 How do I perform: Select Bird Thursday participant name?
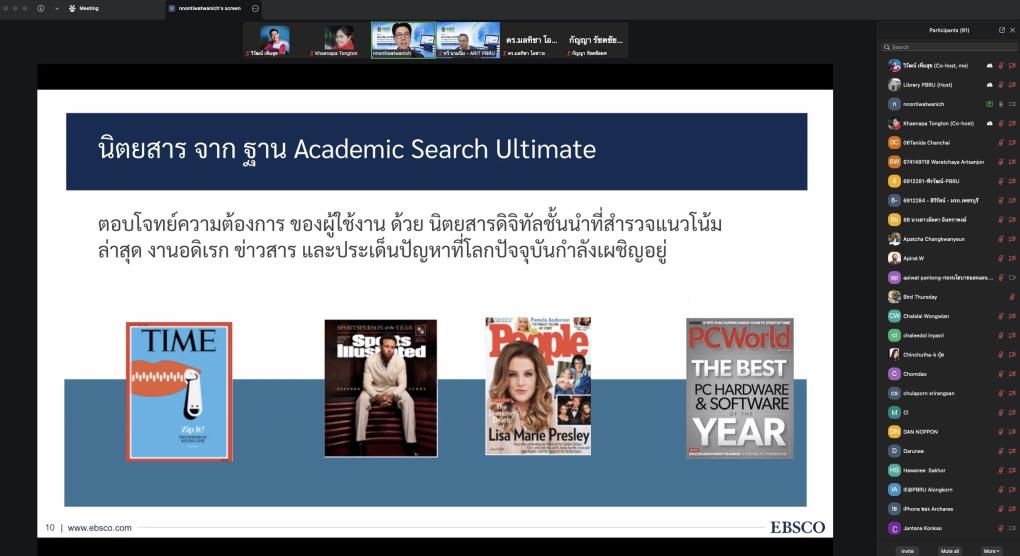920,297
